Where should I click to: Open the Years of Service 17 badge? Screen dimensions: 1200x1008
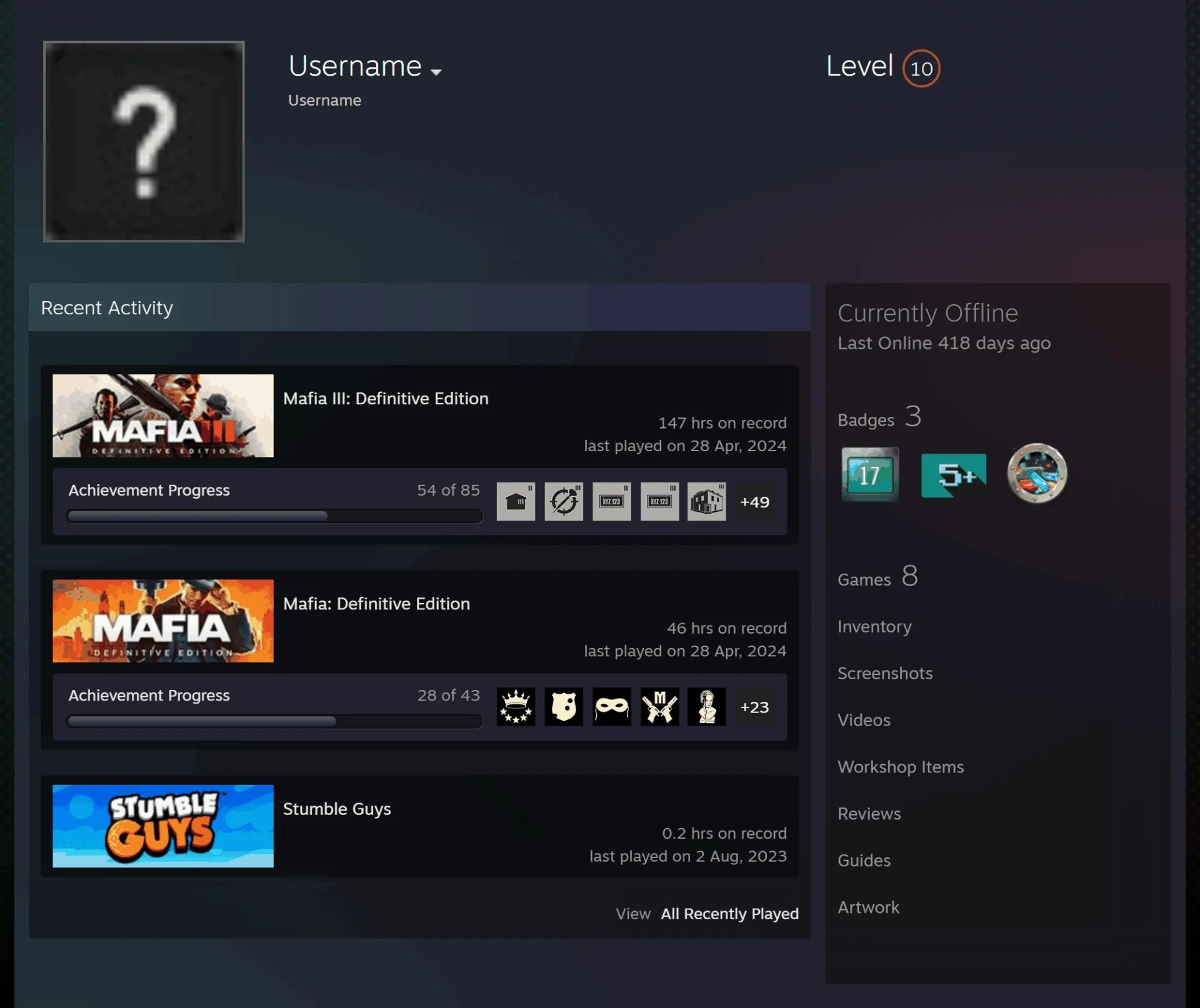870,474
